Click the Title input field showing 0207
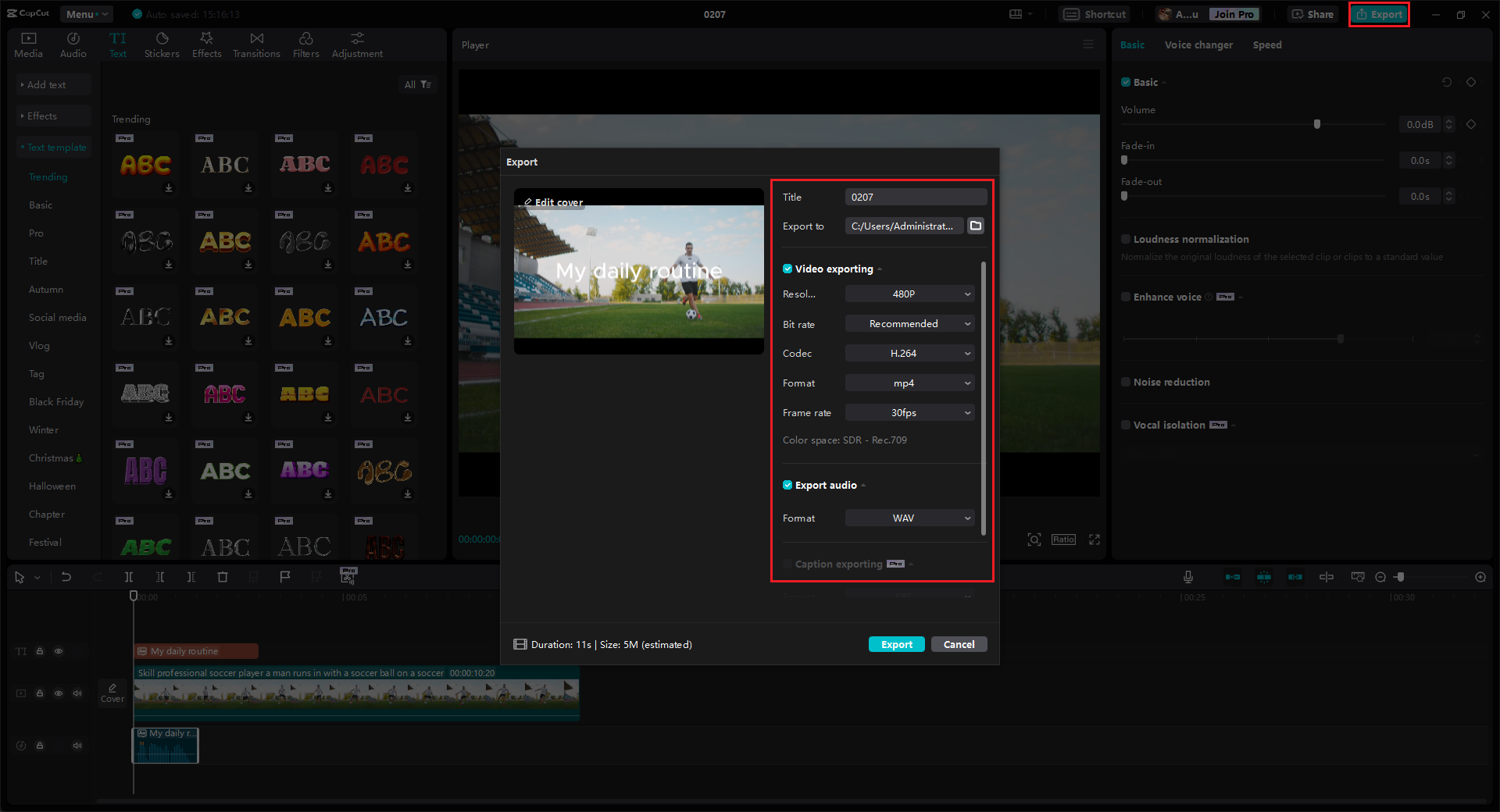The width and height of the screenshot is (1500, 812). click(x=916, y=197)
